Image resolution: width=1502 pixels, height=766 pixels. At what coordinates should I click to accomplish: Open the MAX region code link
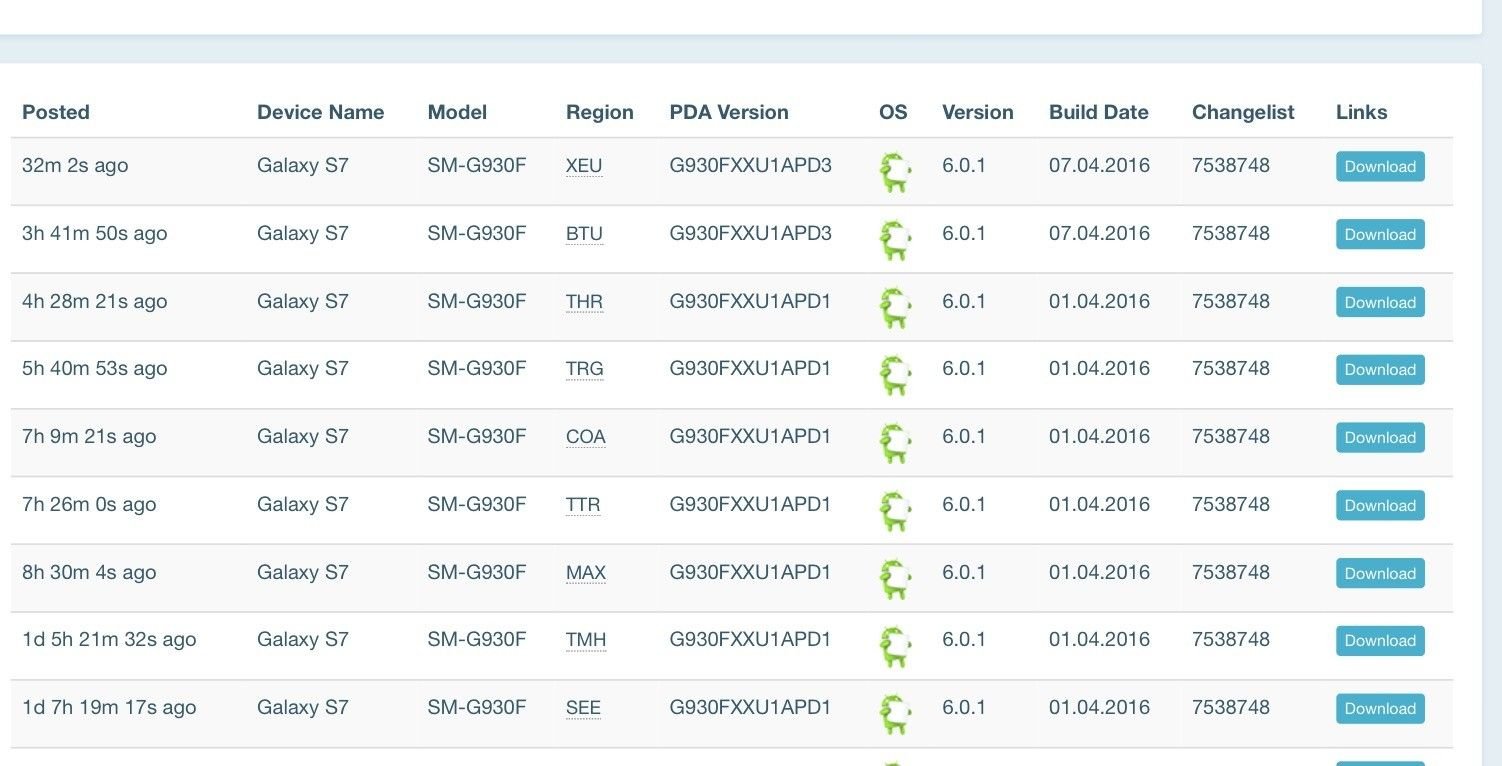[586, 573]
